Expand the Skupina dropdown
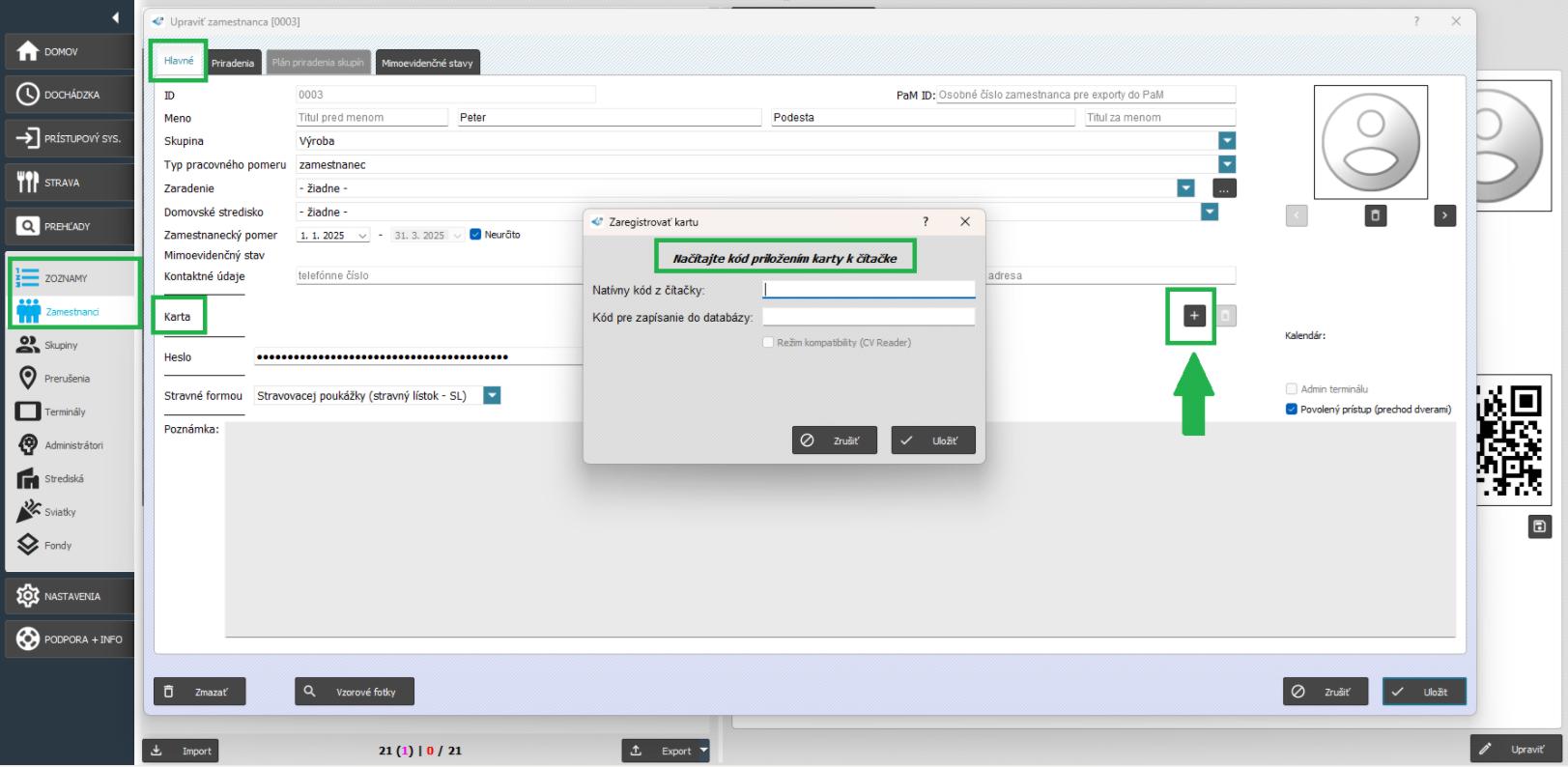1568x767 pixels. [1227, 141]
